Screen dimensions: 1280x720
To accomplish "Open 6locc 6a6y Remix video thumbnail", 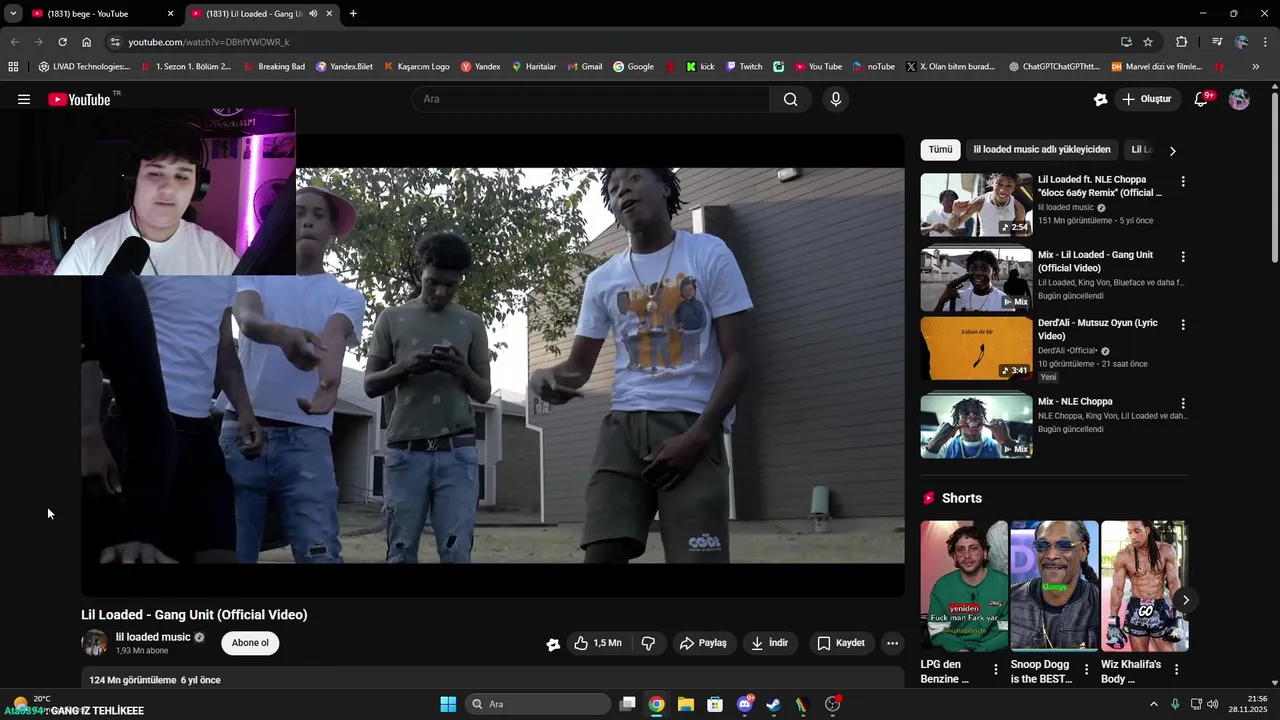I will (976, 205).
